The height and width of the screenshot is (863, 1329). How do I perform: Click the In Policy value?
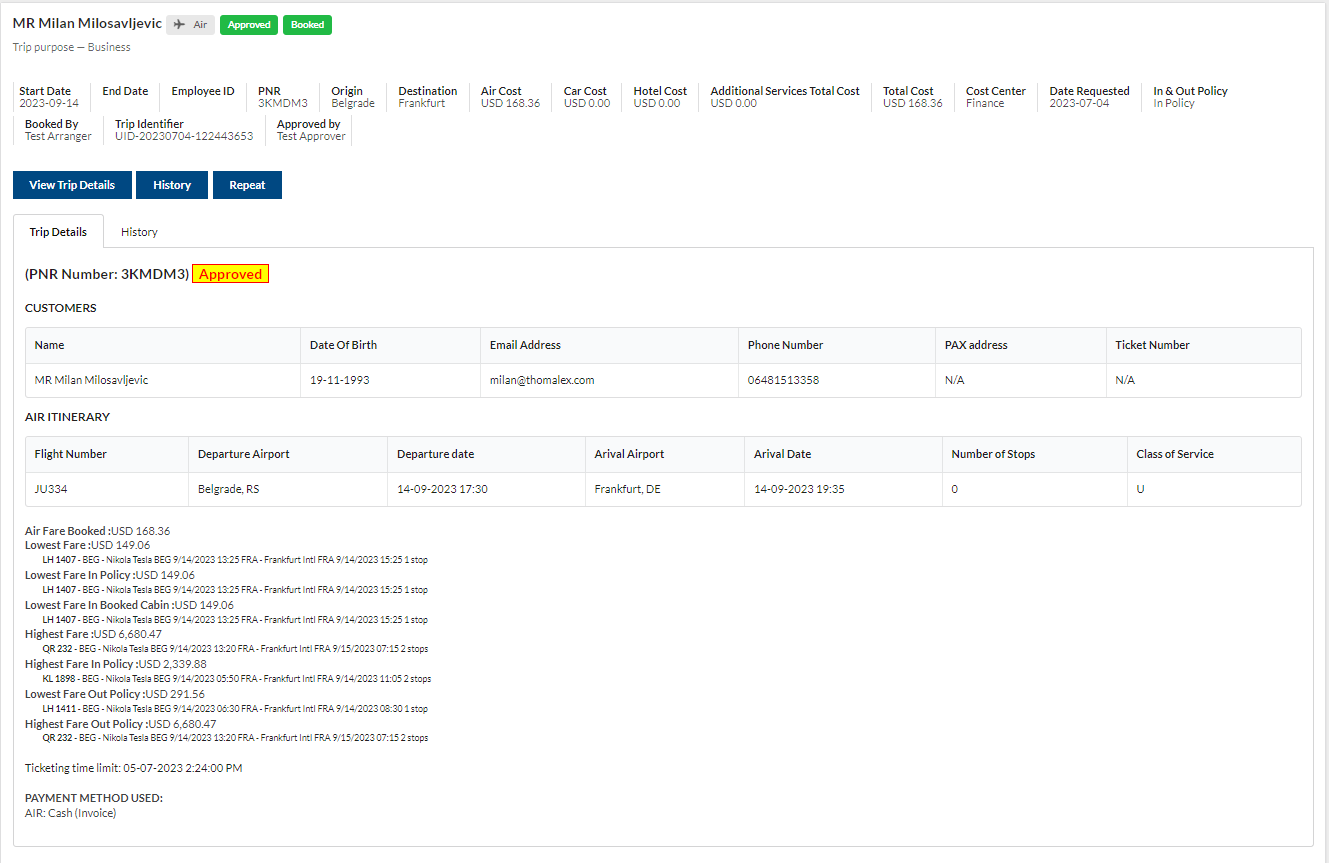(x=1174, y=103)
